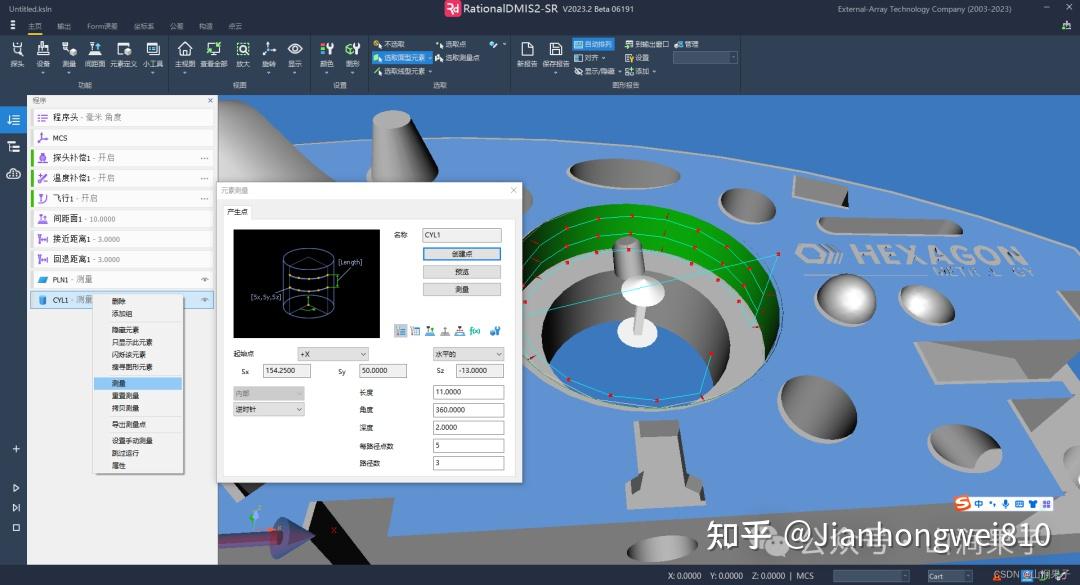The width and height of the screenshot is (1080, 585).
Task: Open the tree structure sidebar icon
Action: [13, 147]
